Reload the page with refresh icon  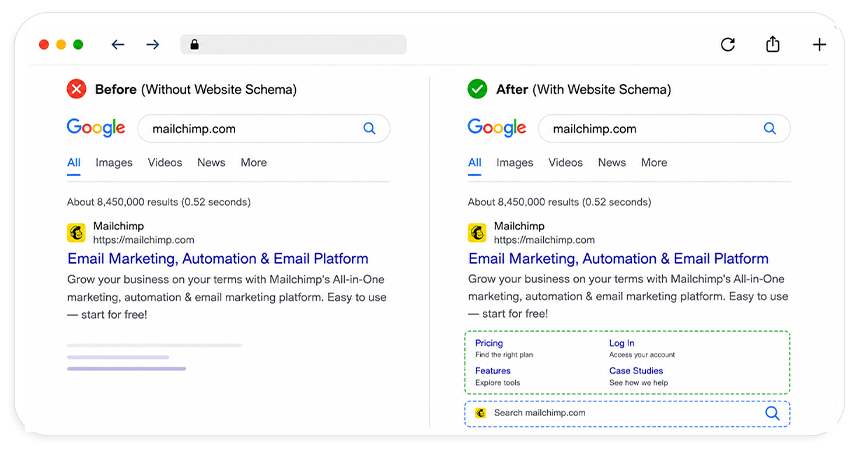pos(728,44)
